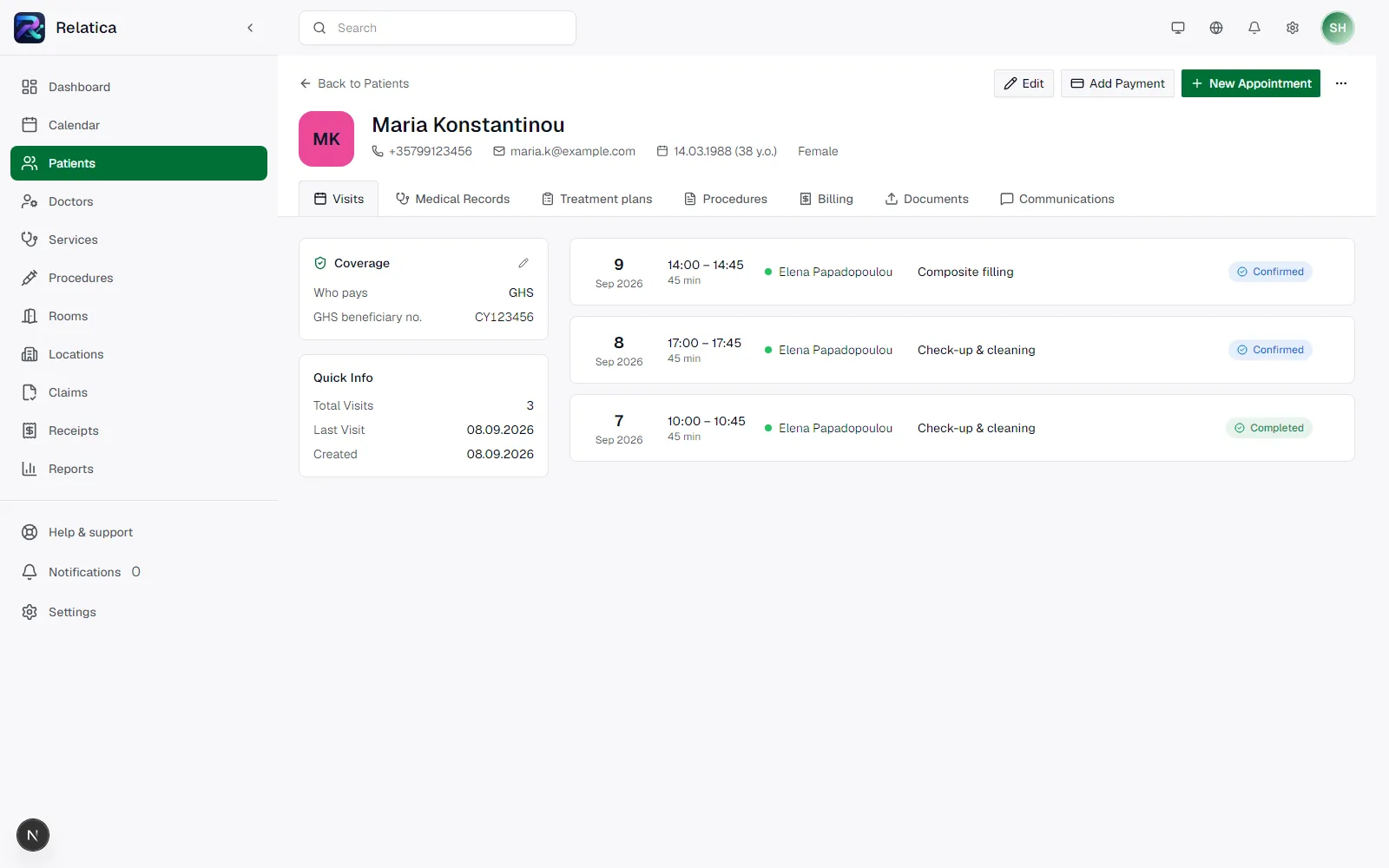
Task: Open Help & support
Action: [x=139, y=532]
